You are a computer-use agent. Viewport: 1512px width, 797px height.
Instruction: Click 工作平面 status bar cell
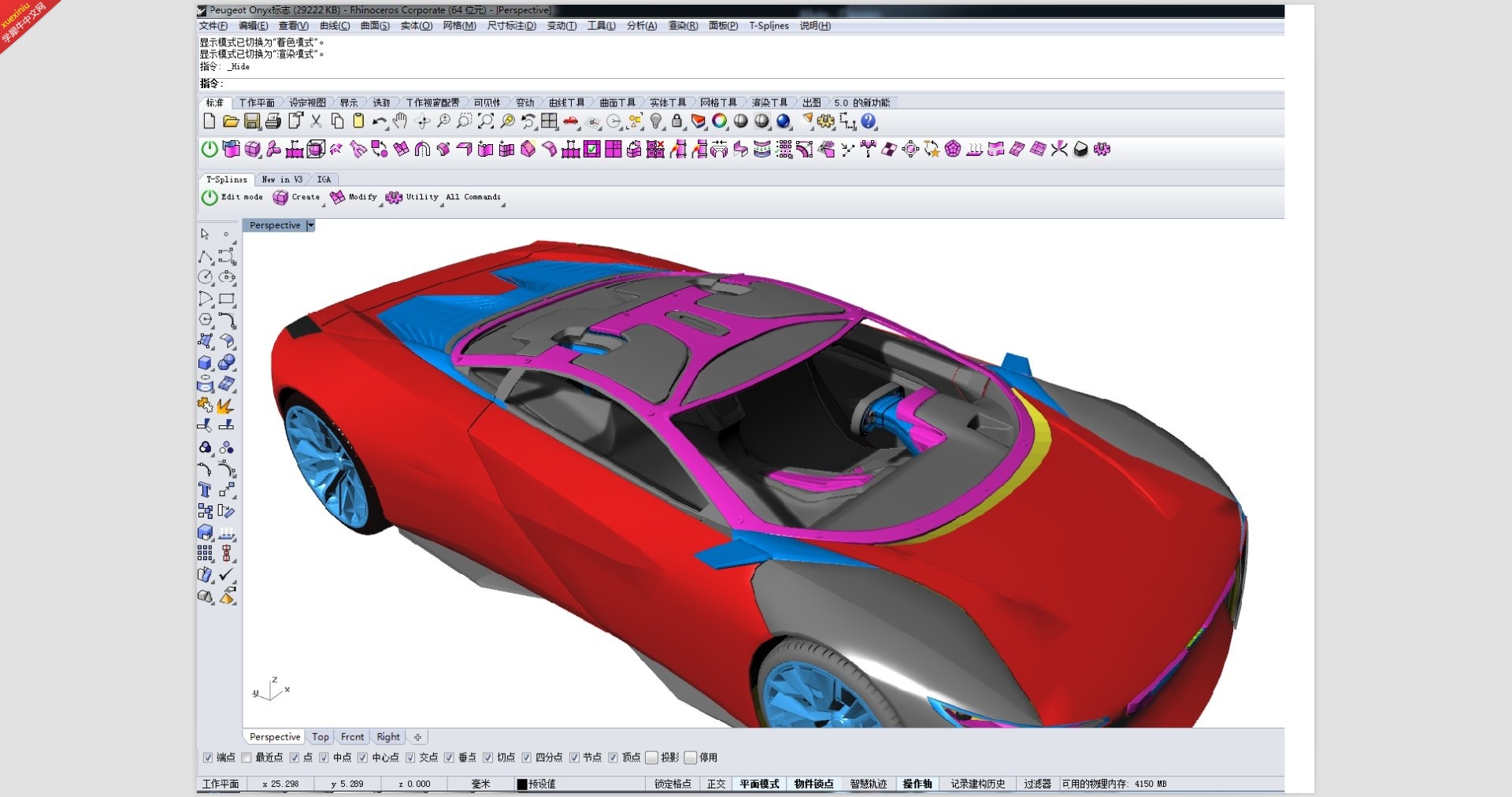pos(220,784)
